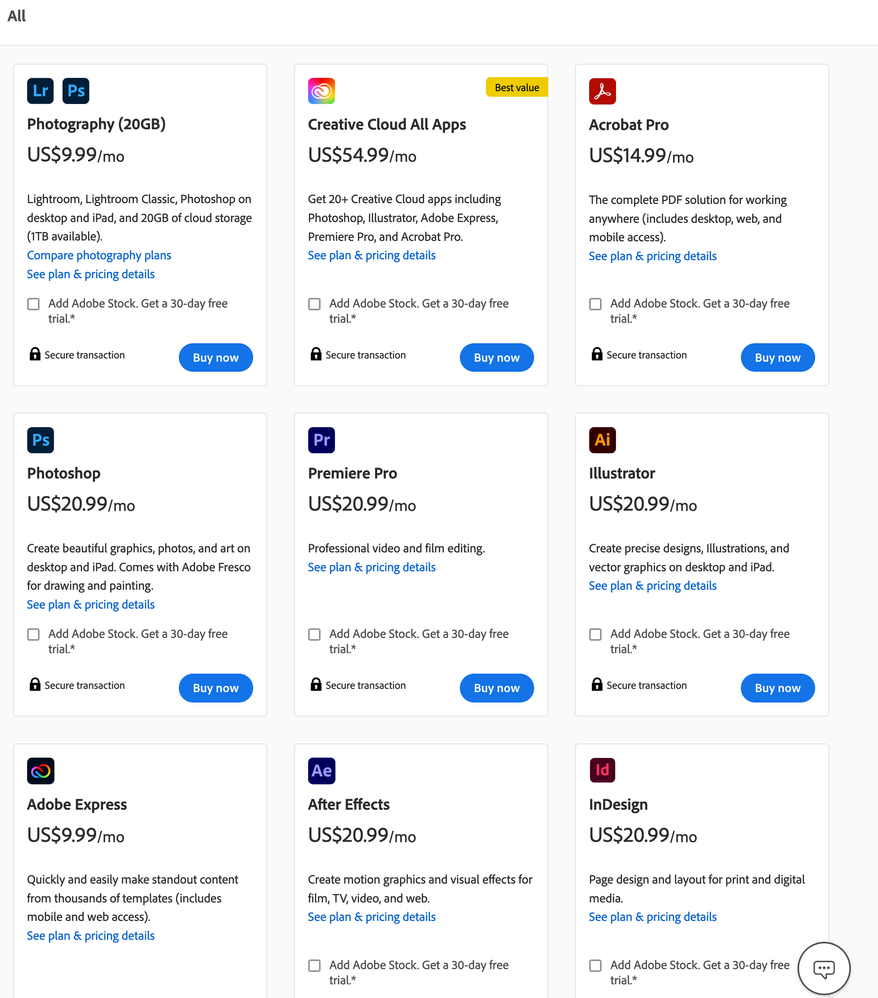The image size is (878, 998).
Task: Open the chat support bubble
Action: (x=824, y=968)
